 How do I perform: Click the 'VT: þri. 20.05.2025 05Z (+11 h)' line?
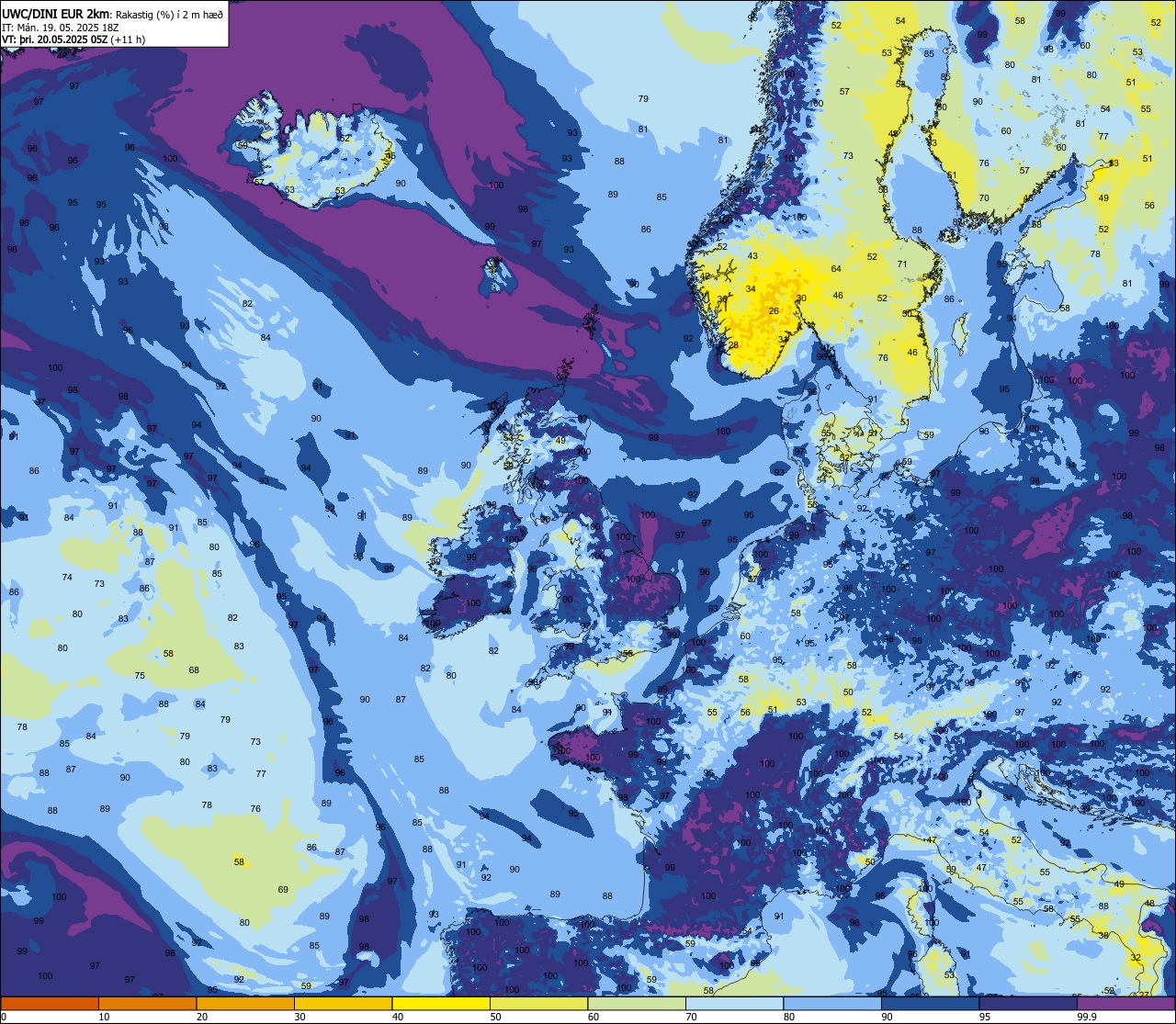[73, 39]
